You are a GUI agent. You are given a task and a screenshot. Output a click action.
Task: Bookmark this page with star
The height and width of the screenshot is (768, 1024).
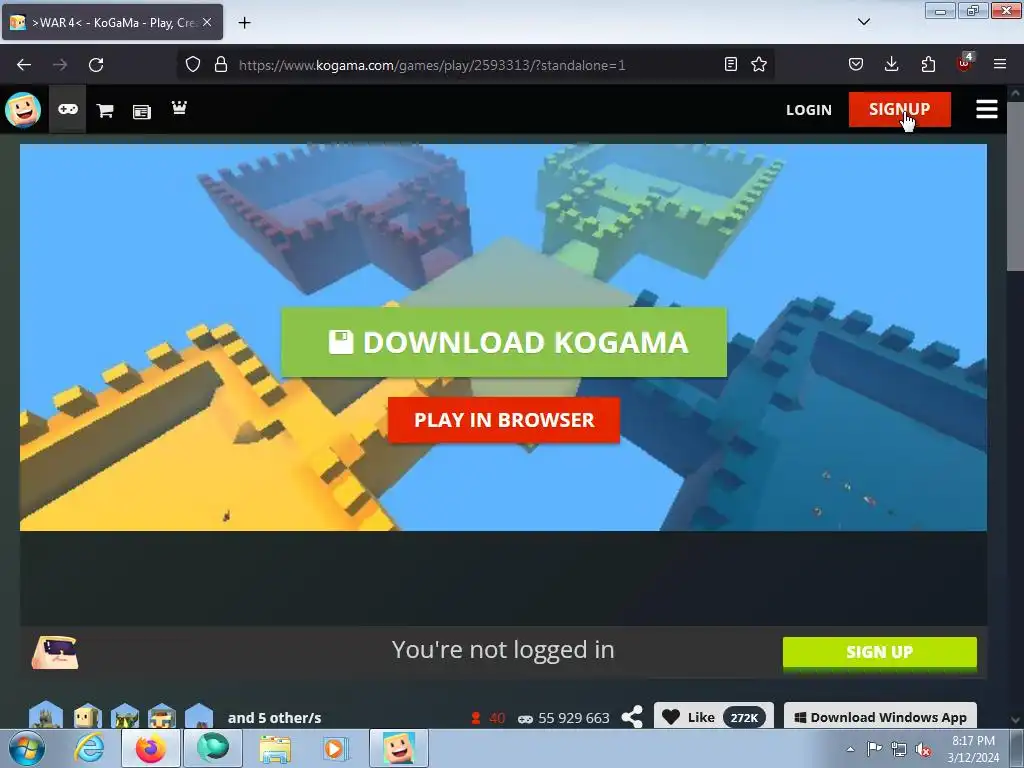coord(759,64)
